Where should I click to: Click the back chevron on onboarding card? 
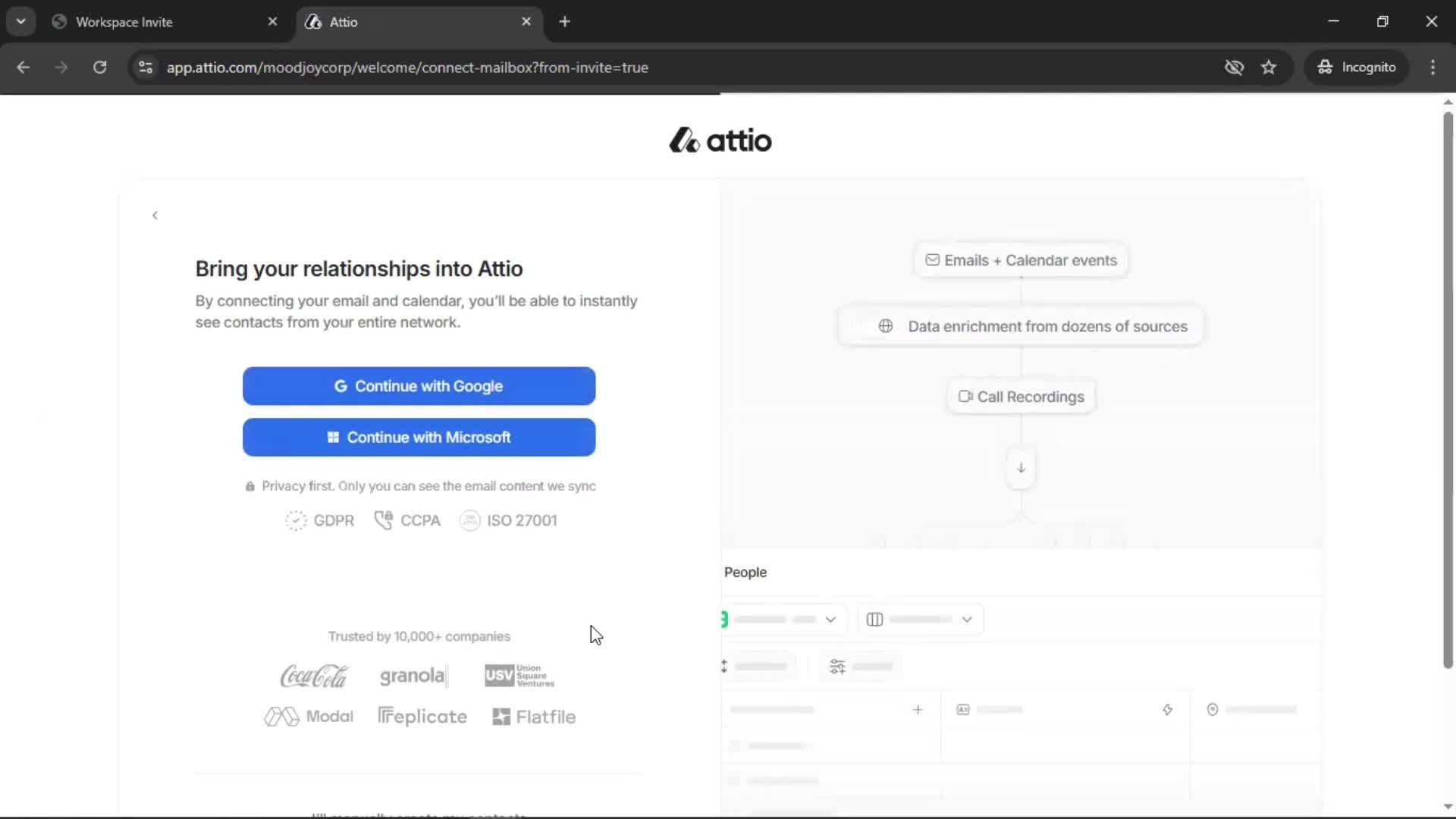click(155, 215)
